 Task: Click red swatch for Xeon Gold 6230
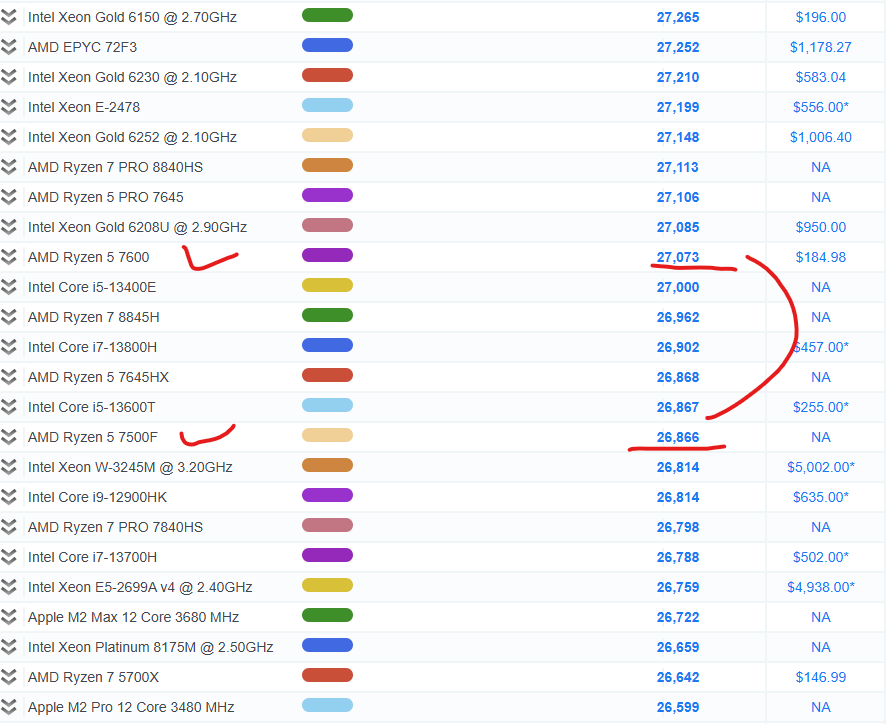(327, 75)
